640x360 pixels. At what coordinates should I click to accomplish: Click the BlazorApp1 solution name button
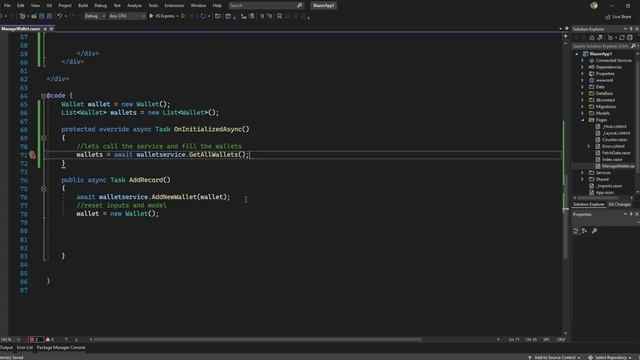[x=324, y=5]
